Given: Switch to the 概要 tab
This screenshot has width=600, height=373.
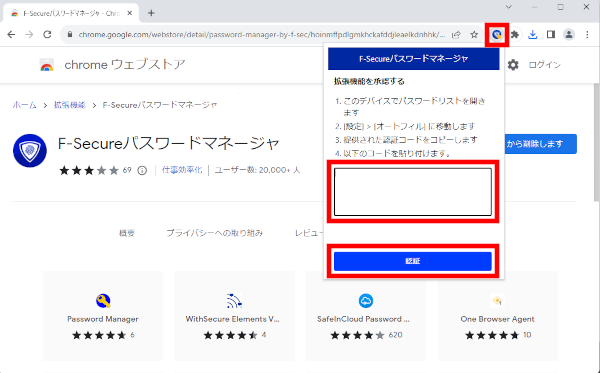Looking at the screenshot, I should click(x=127, y=233).
